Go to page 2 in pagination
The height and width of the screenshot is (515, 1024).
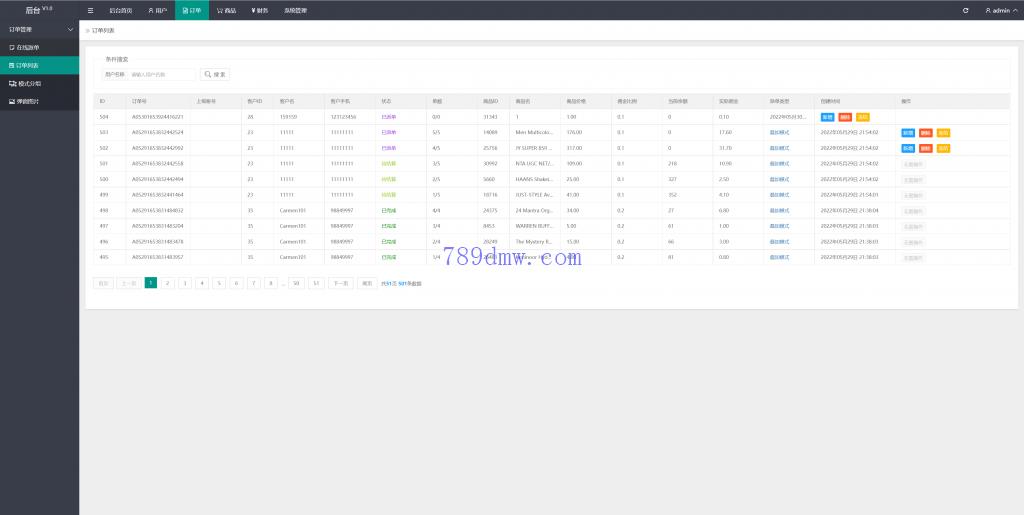point(168,283)
